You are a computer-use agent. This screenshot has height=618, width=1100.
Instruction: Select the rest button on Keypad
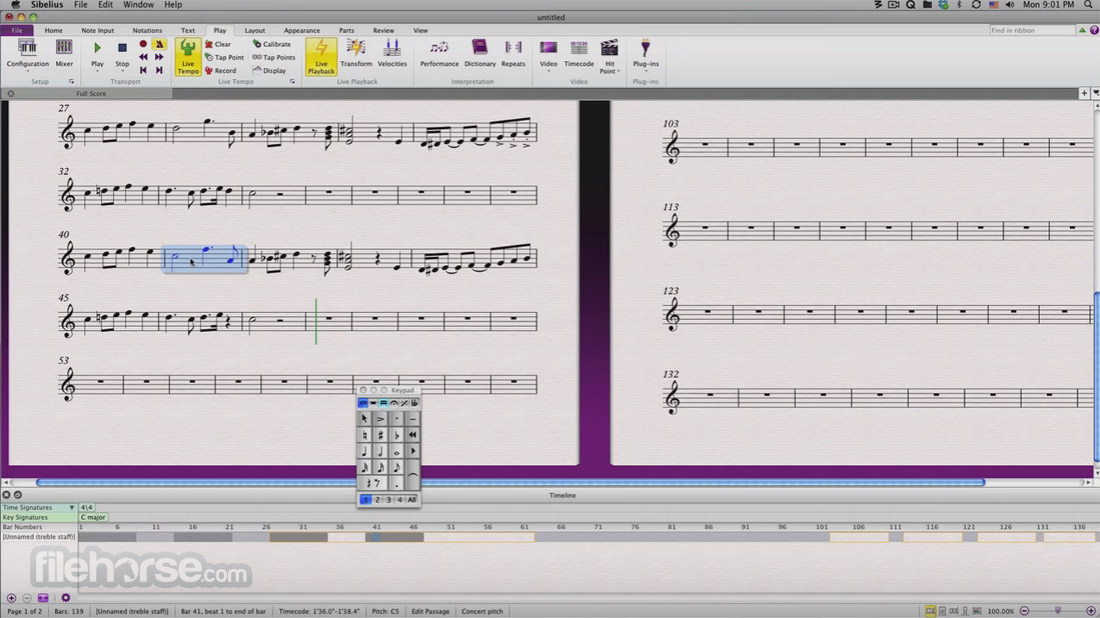pos(373,483)
